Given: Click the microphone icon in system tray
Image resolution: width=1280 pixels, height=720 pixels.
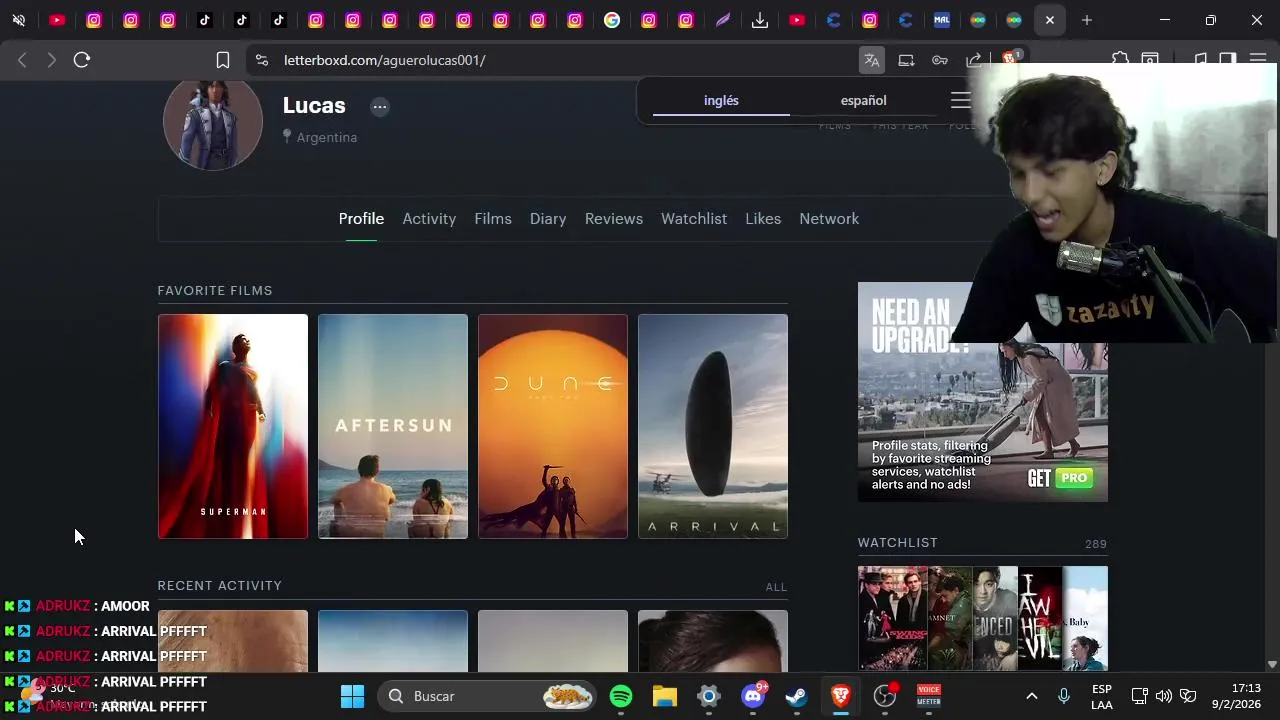Looking at the screenshot, I should tap(1064, 696).
